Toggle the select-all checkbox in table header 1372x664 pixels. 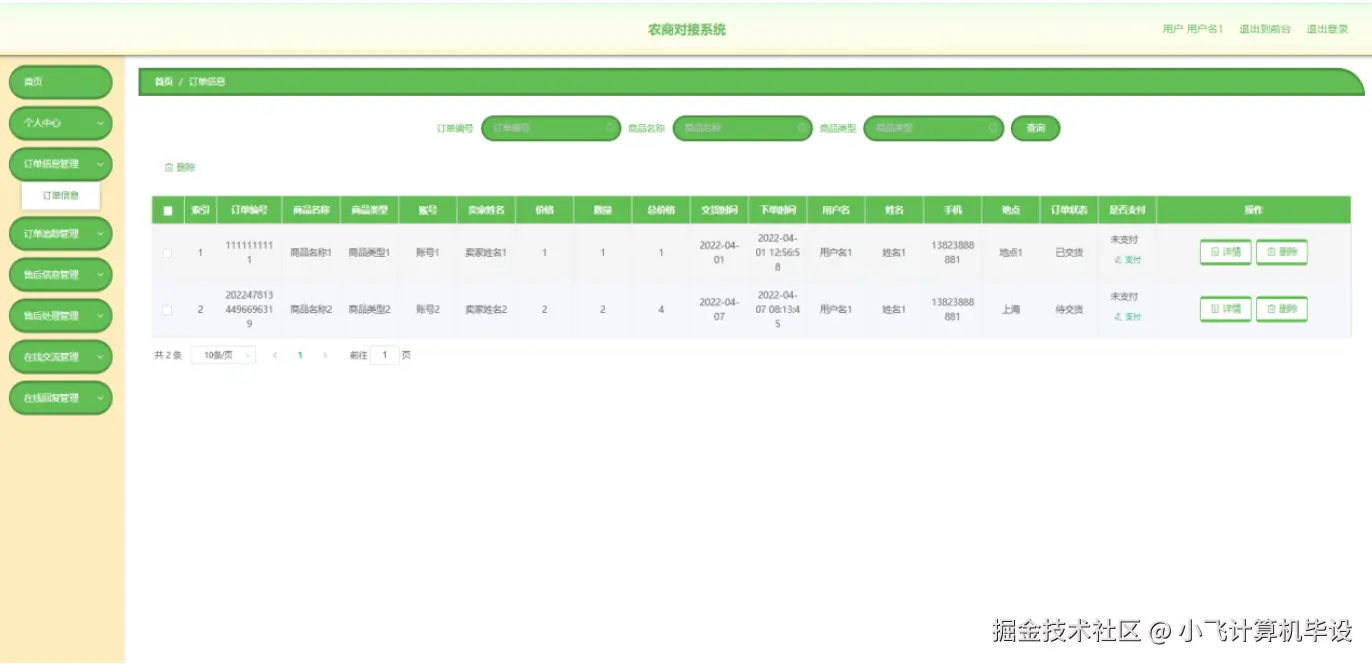168,211
